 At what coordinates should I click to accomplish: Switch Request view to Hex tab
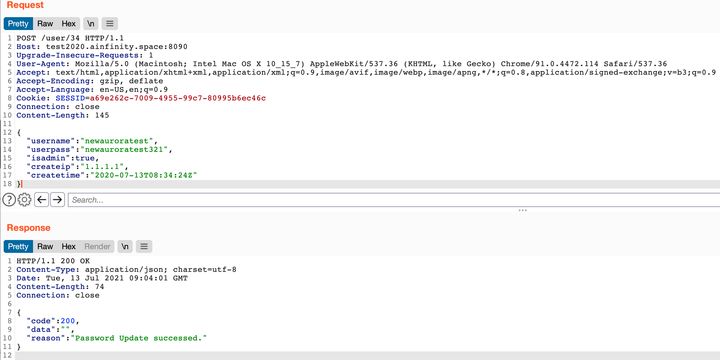[x=68, y=23]
